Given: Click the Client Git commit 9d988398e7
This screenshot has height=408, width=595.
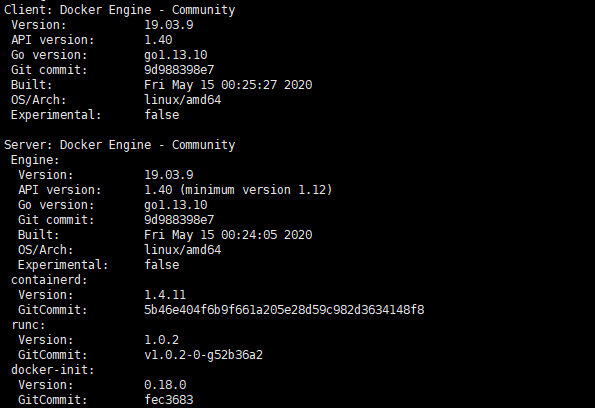Looking at the screenshot, I should click(179, 70).
